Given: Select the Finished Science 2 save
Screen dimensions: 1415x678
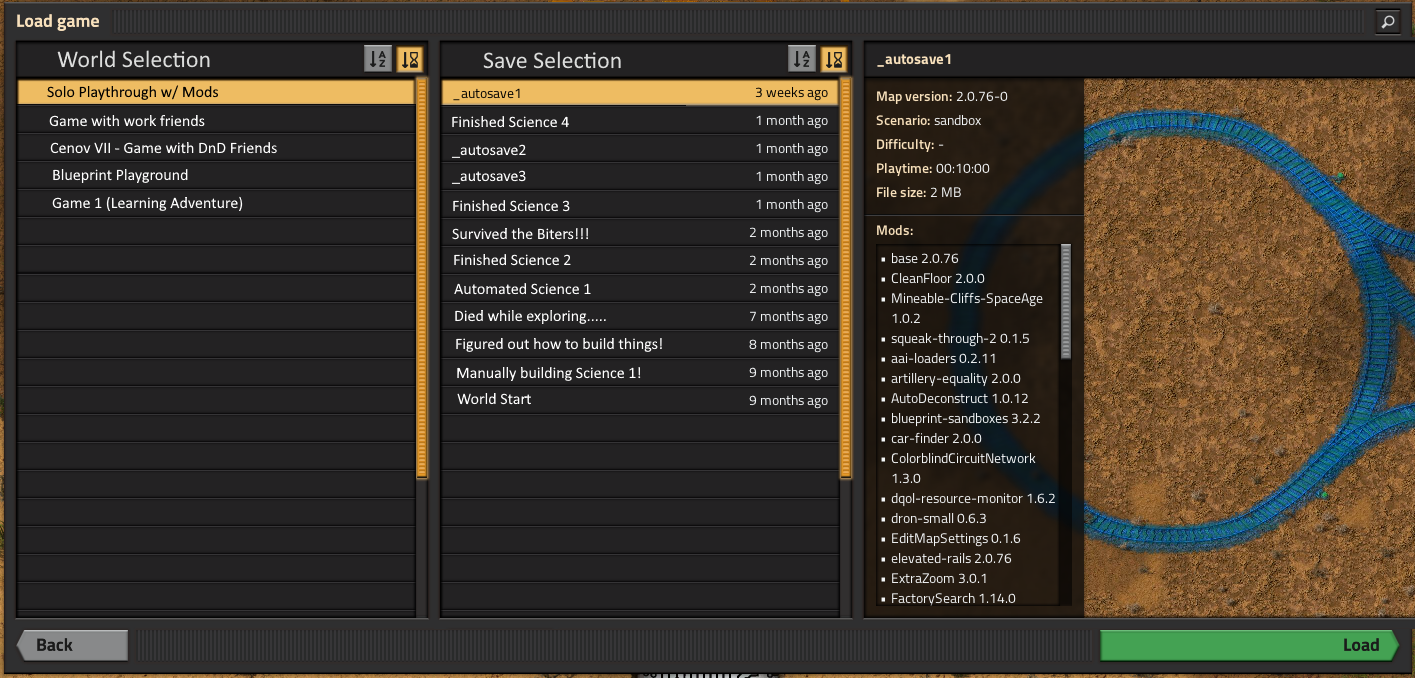Looking at the screenshot, I should coord(640,260).
